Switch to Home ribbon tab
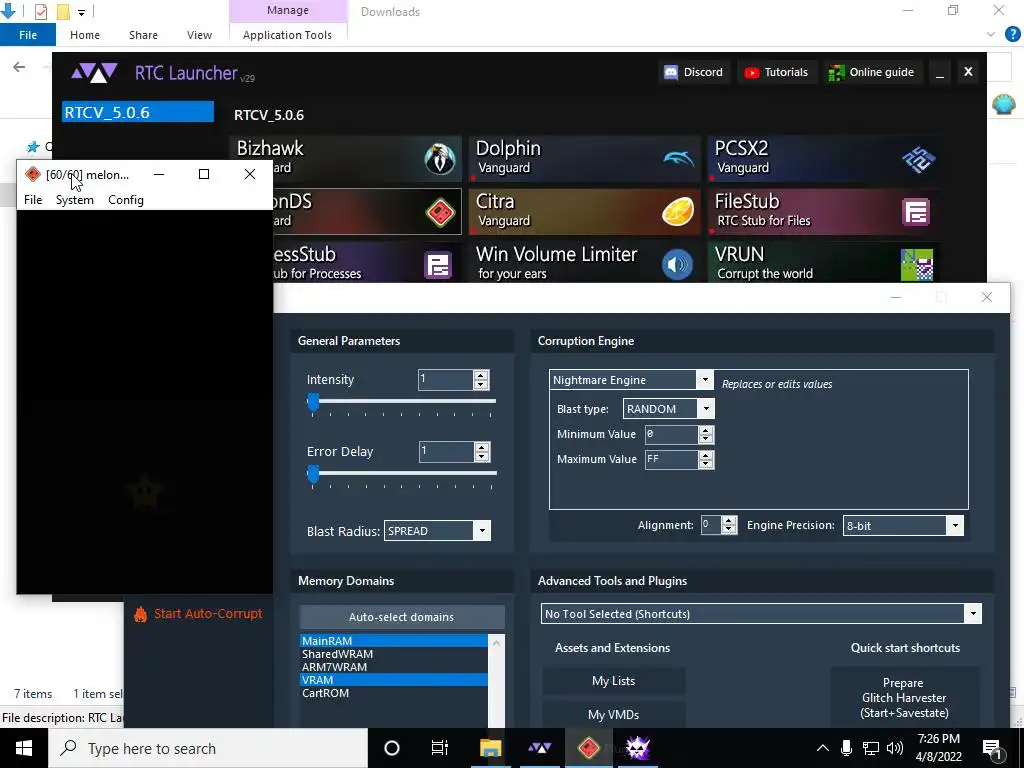This screenshot has height=768, width=1024. click(x=85, y=35)
